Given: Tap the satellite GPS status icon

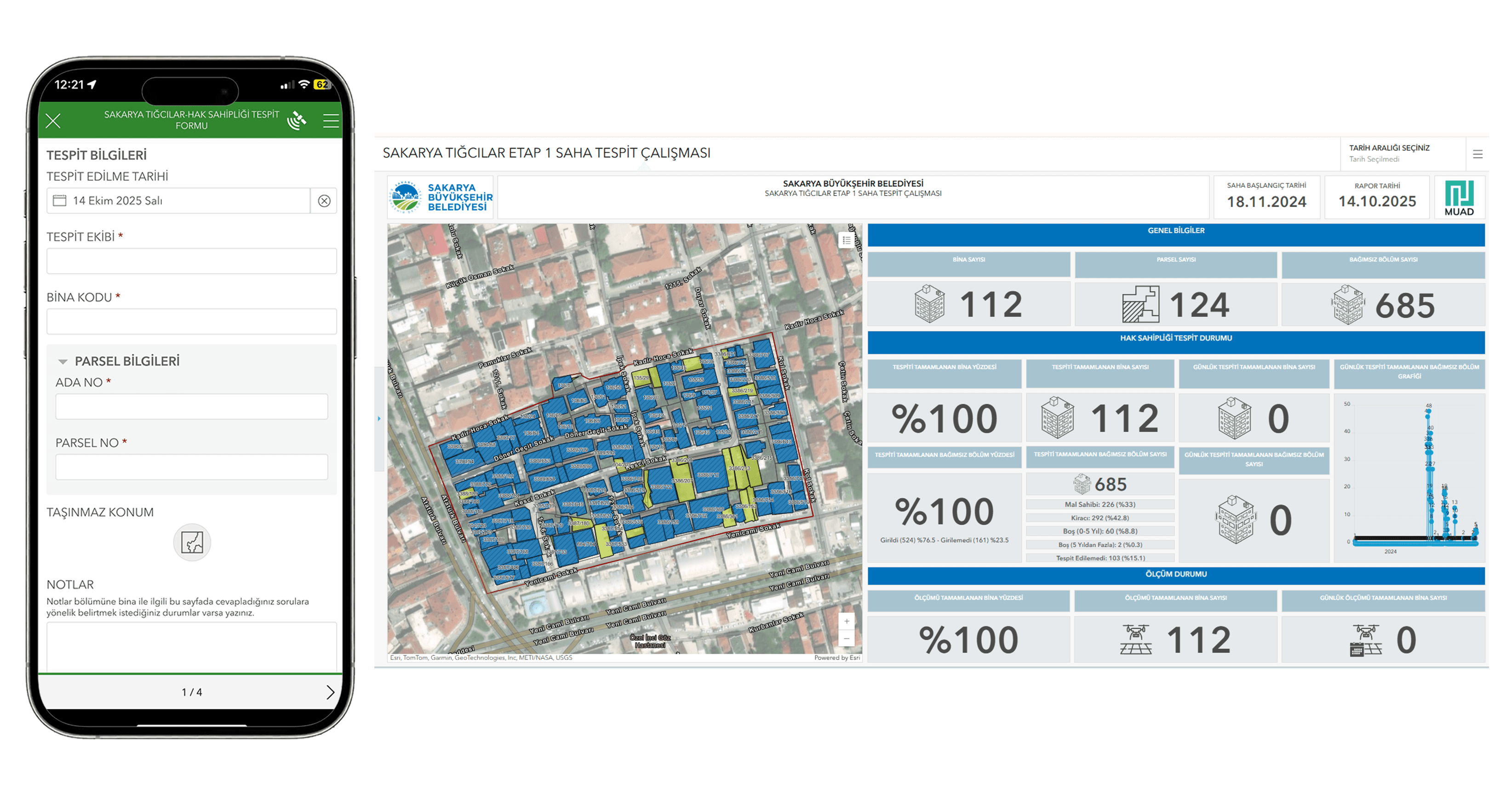Looking at the screenshot, I should click(297, 121).
